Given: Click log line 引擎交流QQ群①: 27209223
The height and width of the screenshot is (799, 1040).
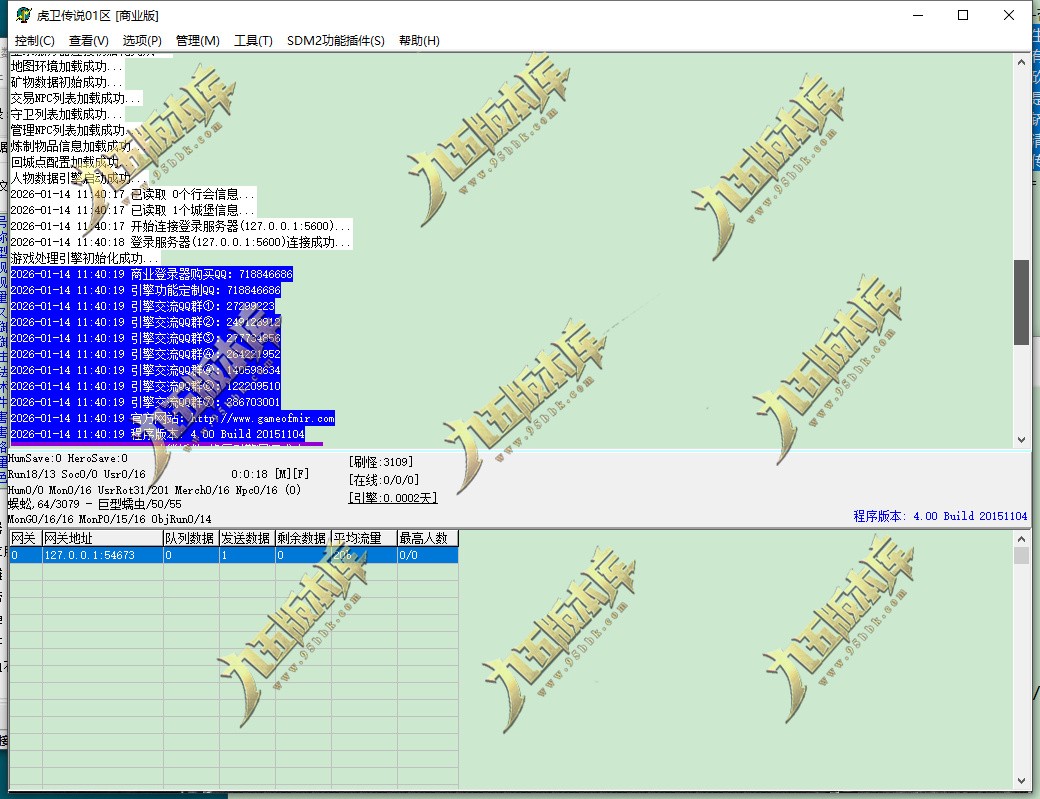Looking at the screenshot, I should tap(143, 306).
